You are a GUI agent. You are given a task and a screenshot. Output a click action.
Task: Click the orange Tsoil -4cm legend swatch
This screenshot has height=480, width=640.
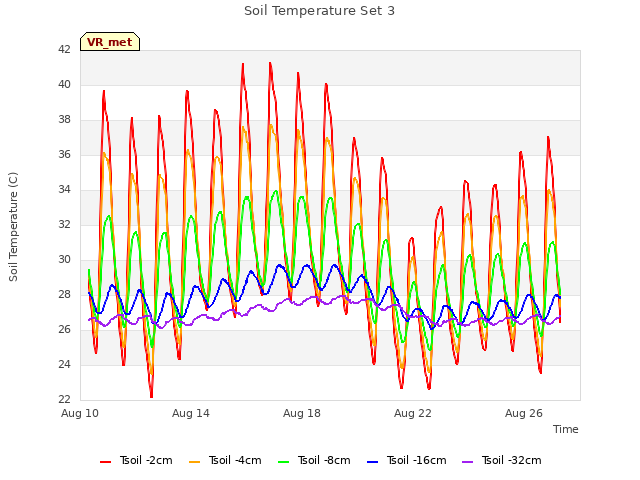pos(195,462)
